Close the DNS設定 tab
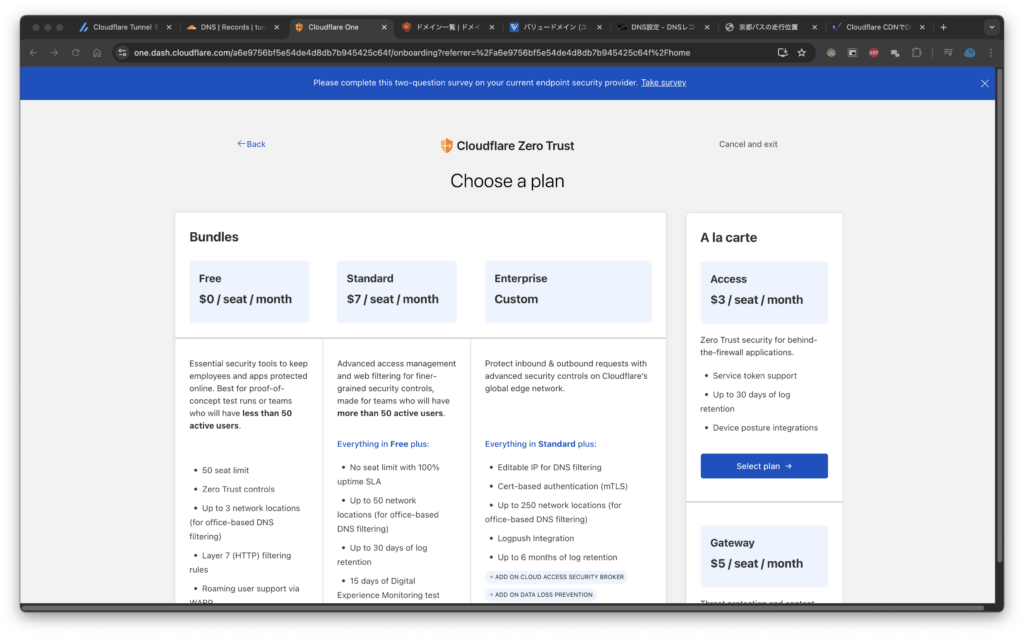 click(707, 27)
